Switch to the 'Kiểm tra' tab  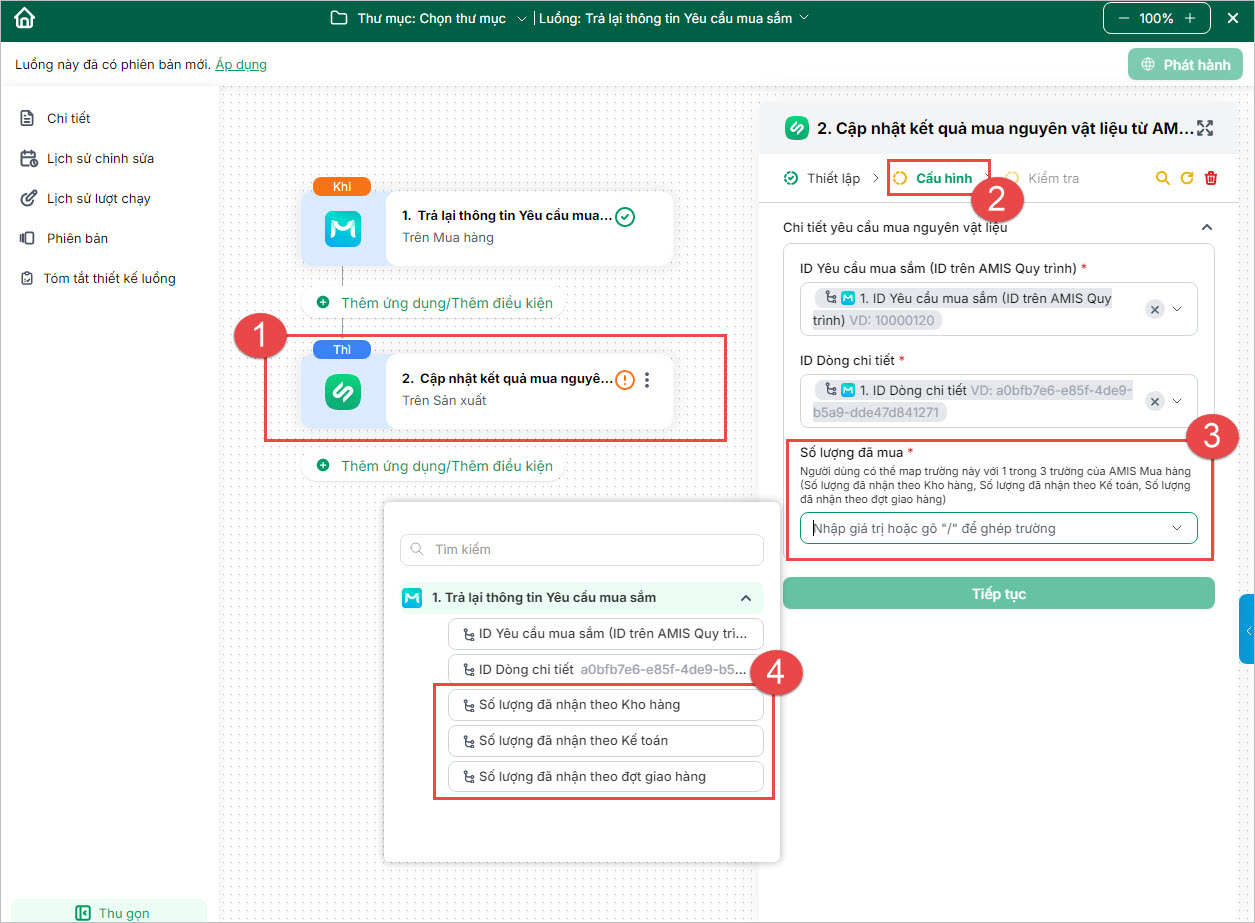click(x=1043, y=178)
